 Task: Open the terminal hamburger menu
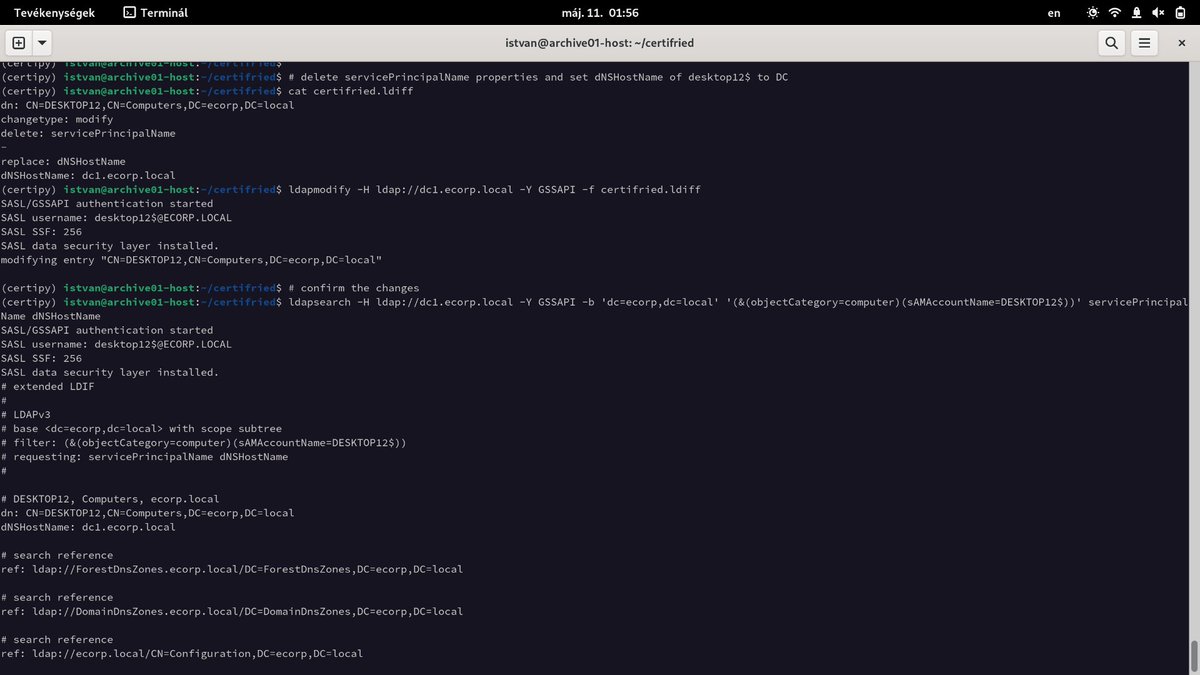click(x=1145, y=43)
